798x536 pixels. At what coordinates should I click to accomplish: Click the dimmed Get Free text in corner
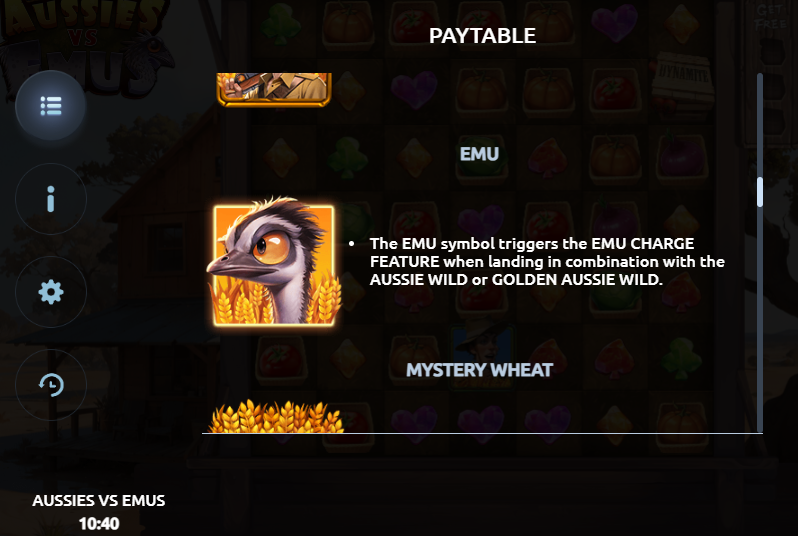point(773,17)
